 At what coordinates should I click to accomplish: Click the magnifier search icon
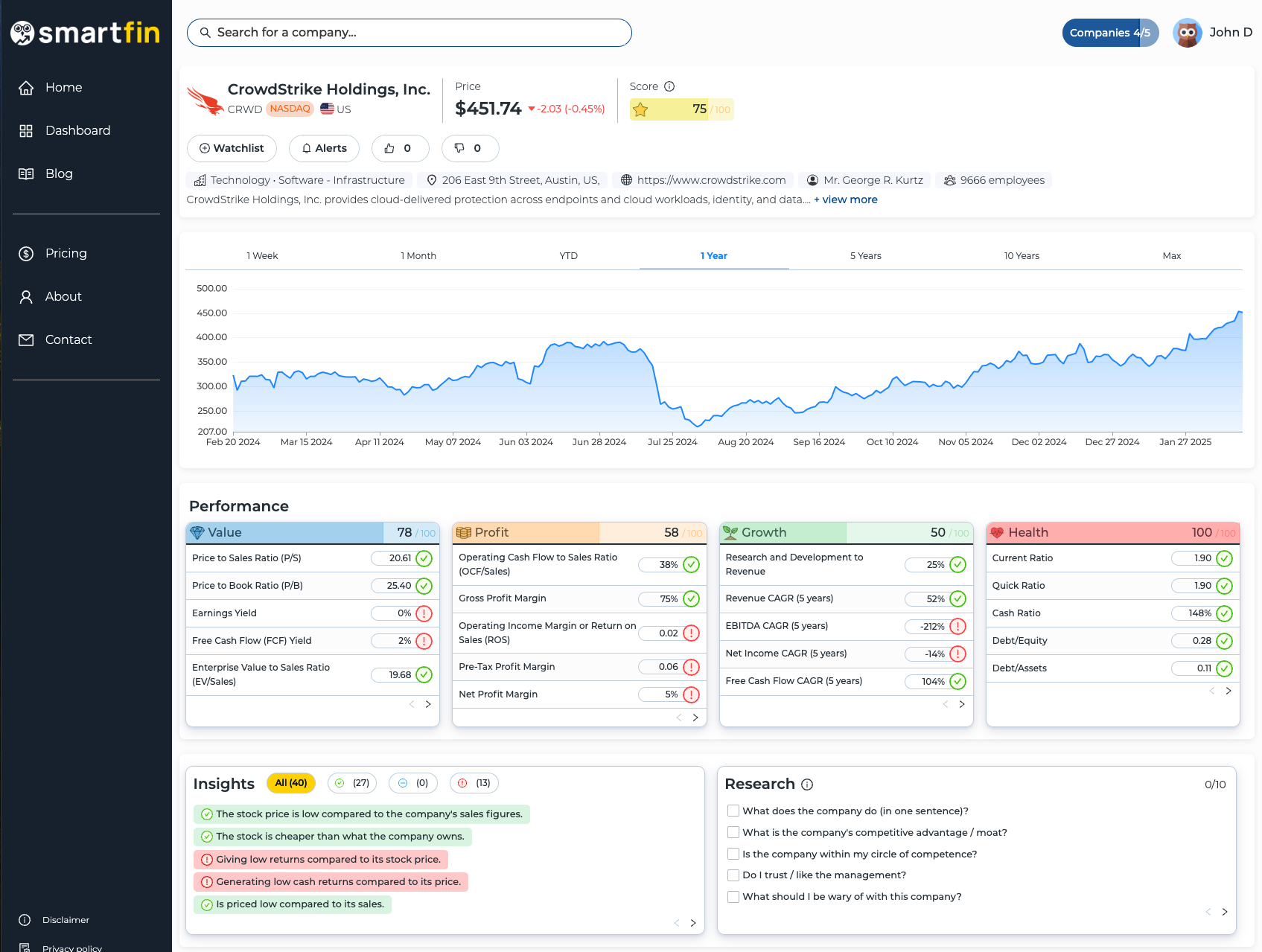205,33
